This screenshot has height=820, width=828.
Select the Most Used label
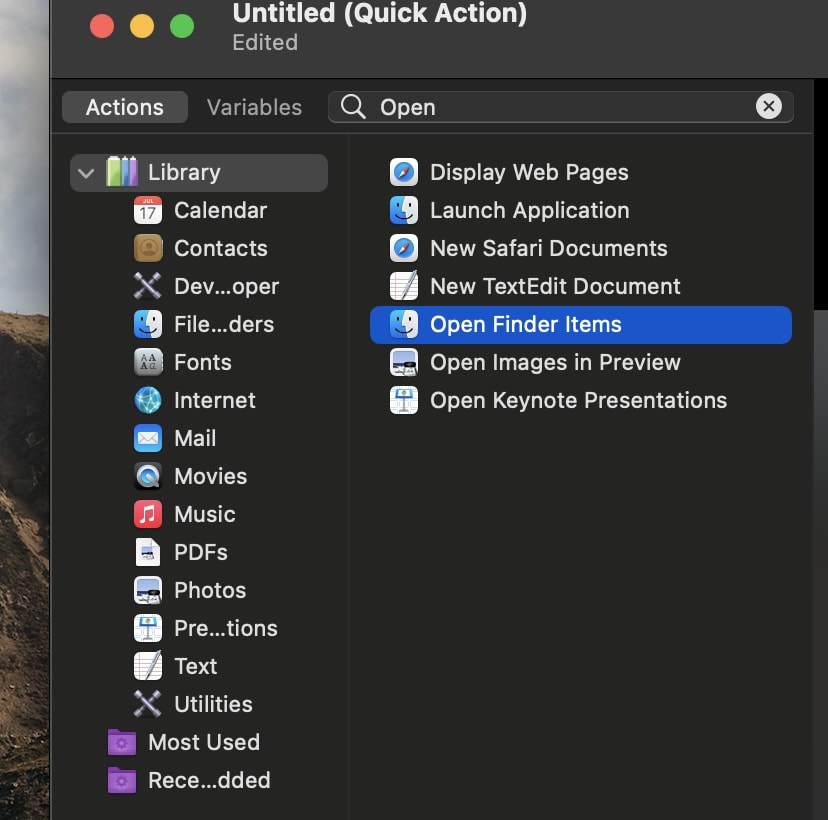click(x=204, y=743)
